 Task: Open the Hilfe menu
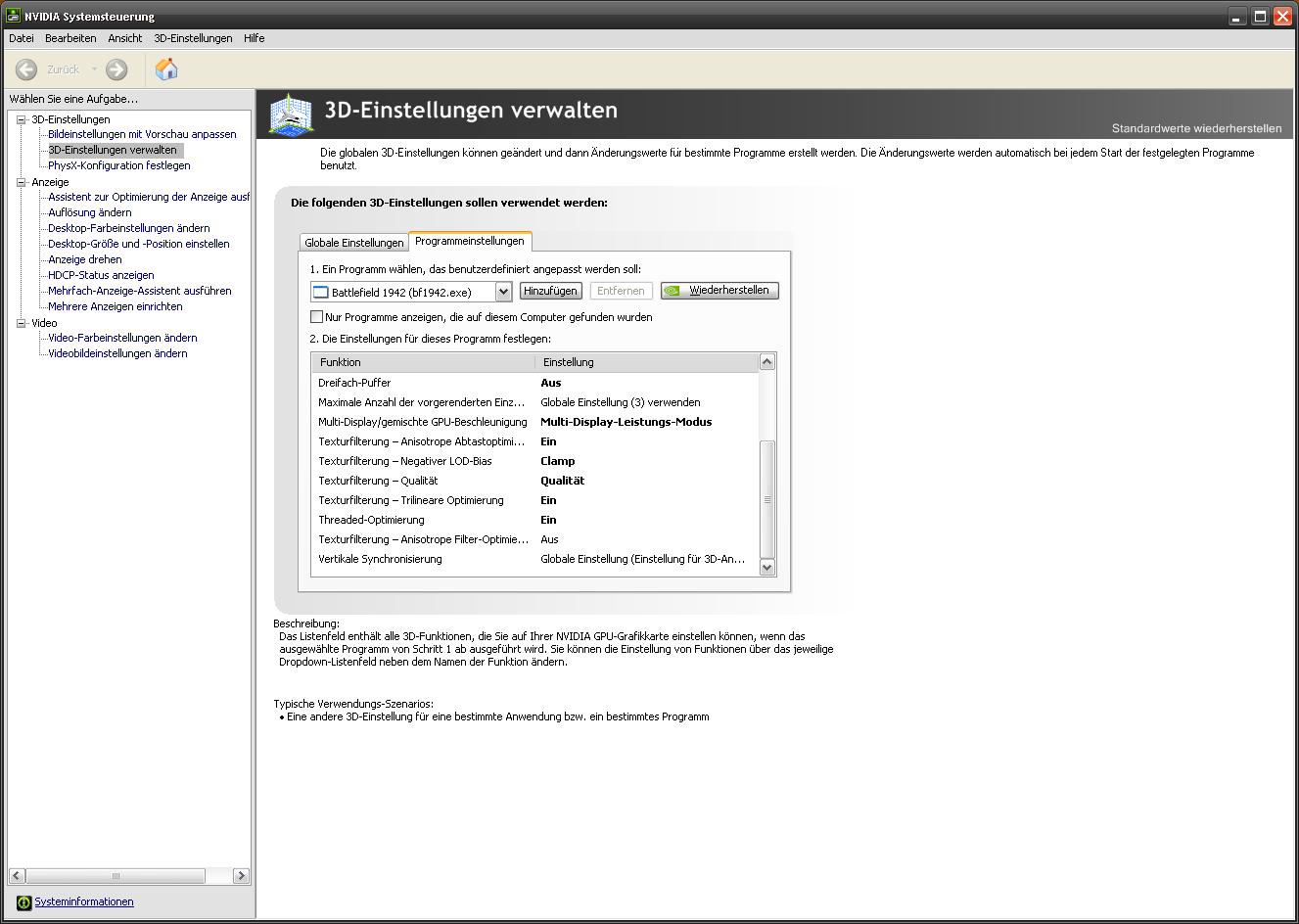[255, 38]
